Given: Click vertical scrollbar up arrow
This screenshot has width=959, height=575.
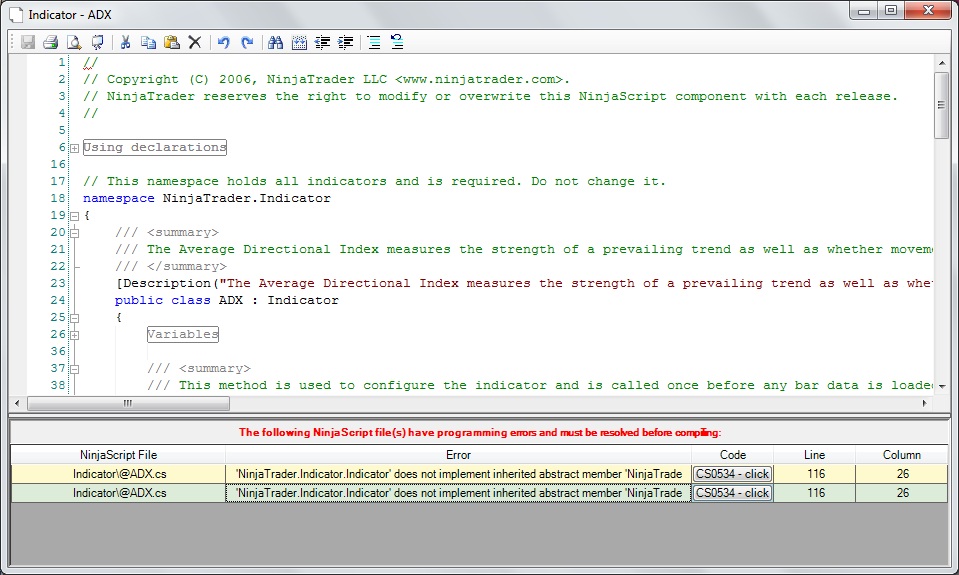Looking at the screenshot, I should click(x=942, y=63).
